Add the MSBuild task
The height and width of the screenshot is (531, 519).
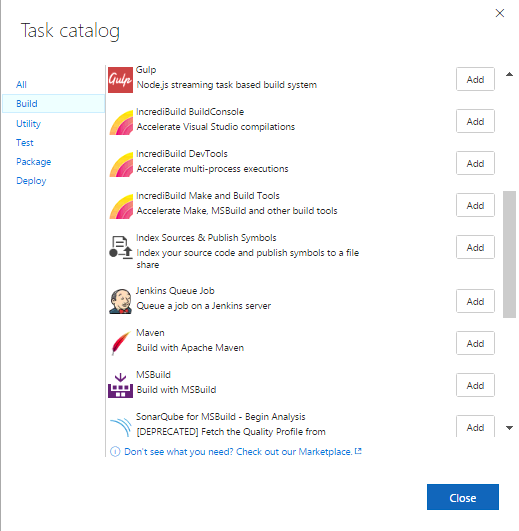475,385
